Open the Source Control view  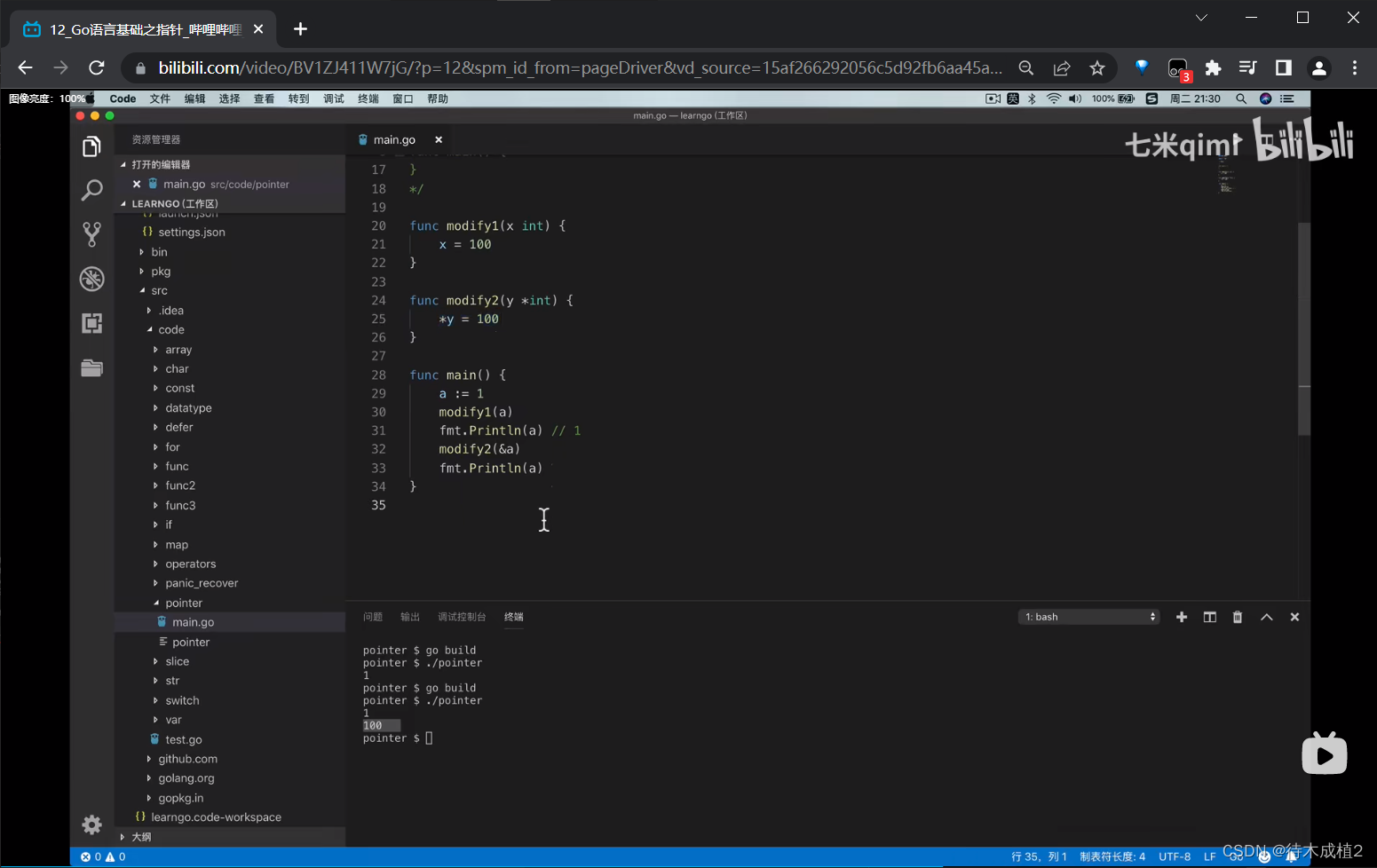click(x=91, y=234)
